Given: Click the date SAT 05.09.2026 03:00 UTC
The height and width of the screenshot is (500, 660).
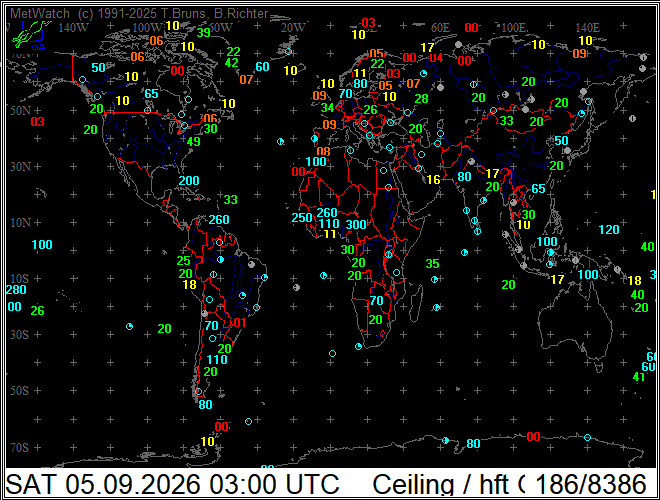Looking at the screenshot, I should point(173,484).
